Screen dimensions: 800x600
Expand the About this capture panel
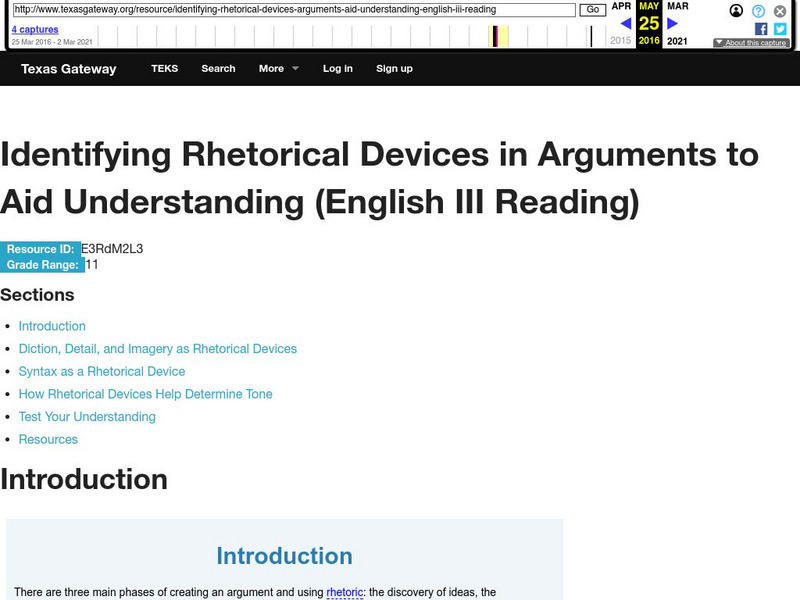(752, 43)
